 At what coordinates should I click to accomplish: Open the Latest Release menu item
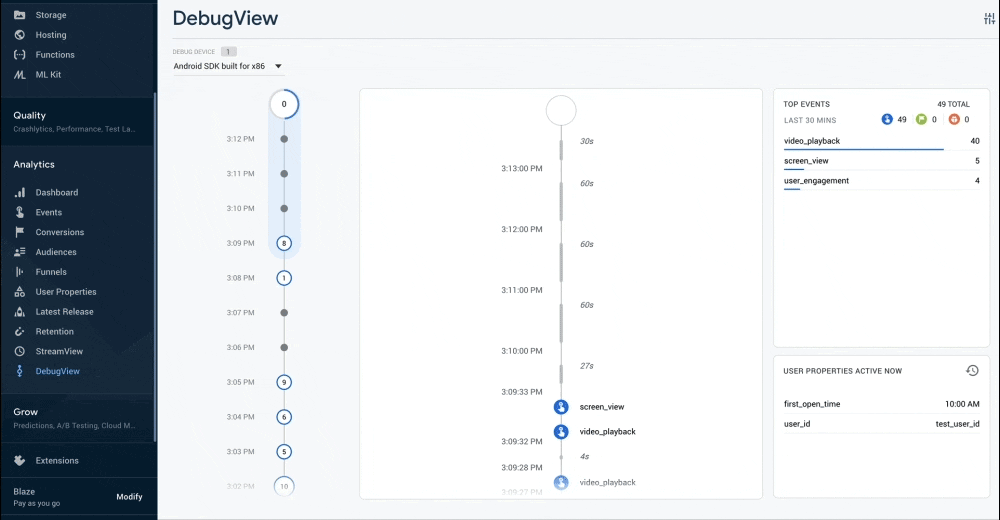pos(64,312)
